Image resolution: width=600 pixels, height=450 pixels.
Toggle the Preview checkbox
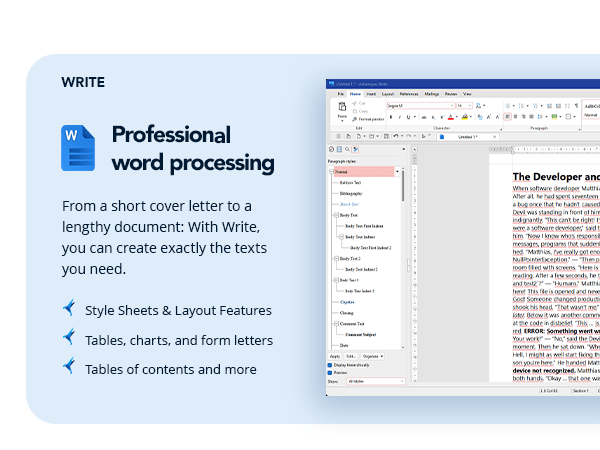330,373
